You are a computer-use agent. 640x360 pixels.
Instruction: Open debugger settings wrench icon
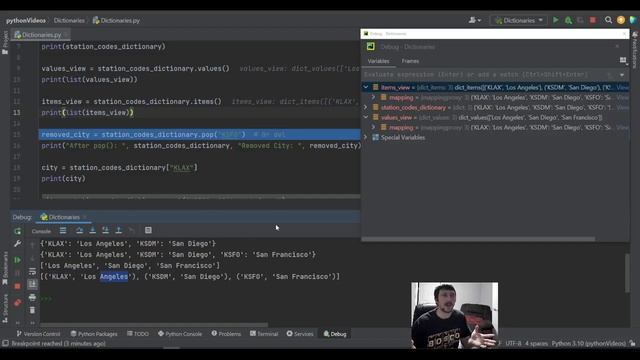click(18, 244)
